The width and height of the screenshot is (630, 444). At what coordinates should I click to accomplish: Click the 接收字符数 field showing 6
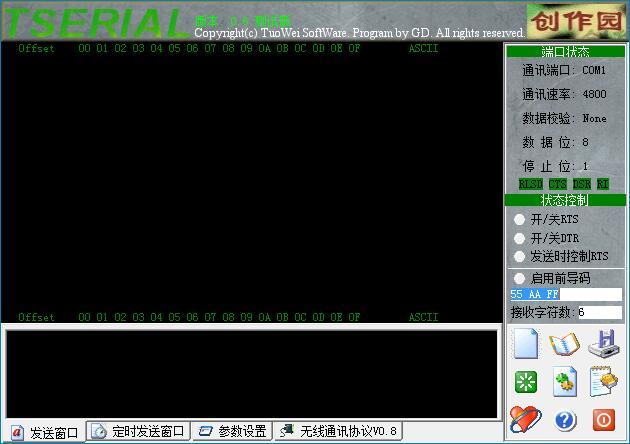pos(600,312)
